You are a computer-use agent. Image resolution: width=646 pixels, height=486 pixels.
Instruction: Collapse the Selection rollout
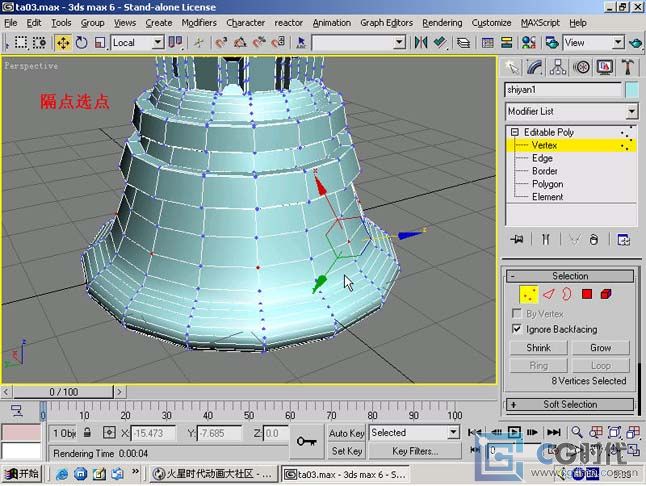pos(570,276)
